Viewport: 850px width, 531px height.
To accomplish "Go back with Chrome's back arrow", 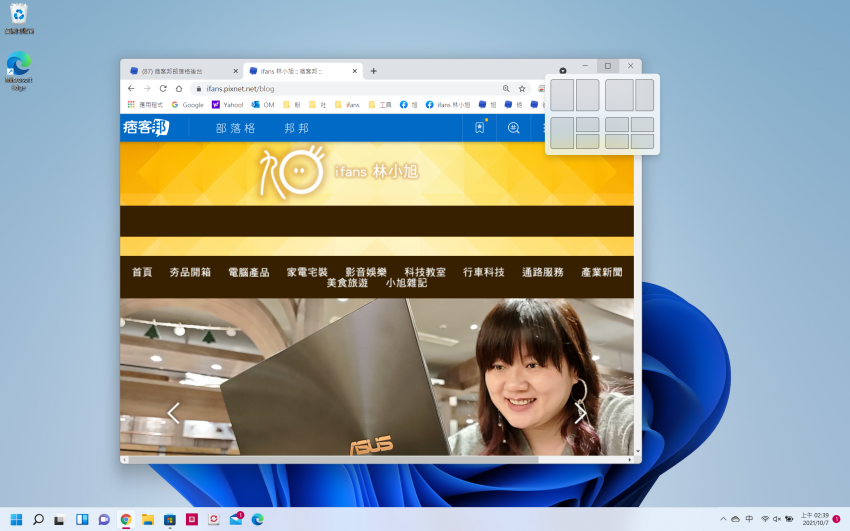I will coord(131,88).
